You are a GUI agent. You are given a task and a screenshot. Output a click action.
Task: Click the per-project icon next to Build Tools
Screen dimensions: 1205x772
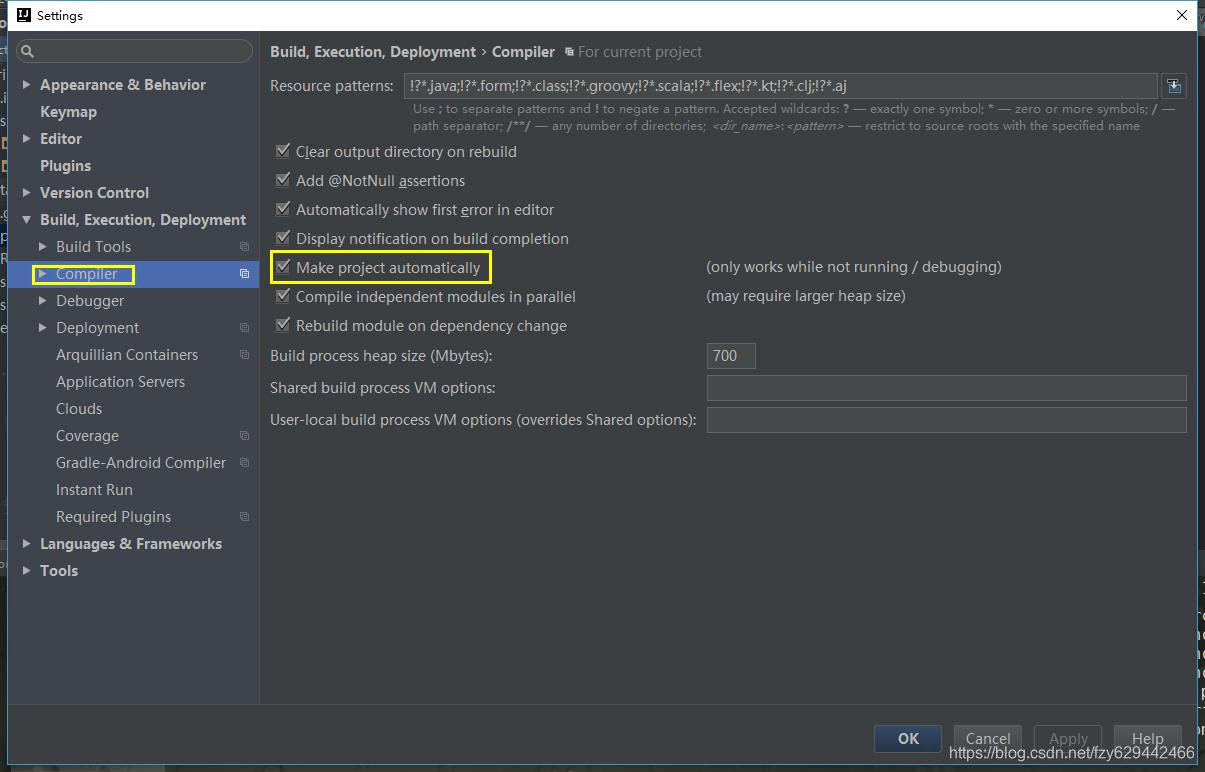coord(244,247)
